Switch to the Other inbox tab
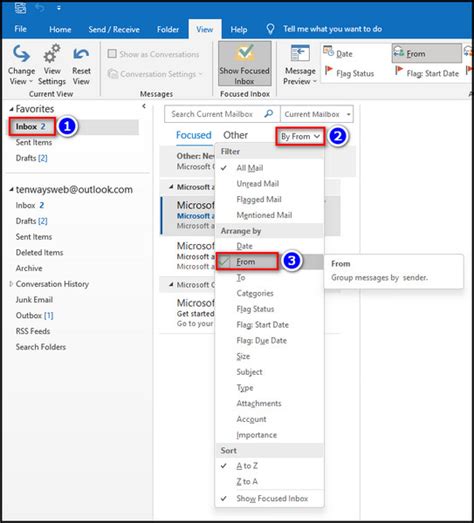Viewport: 474px width, 523px height. click(x=235, y=135)
